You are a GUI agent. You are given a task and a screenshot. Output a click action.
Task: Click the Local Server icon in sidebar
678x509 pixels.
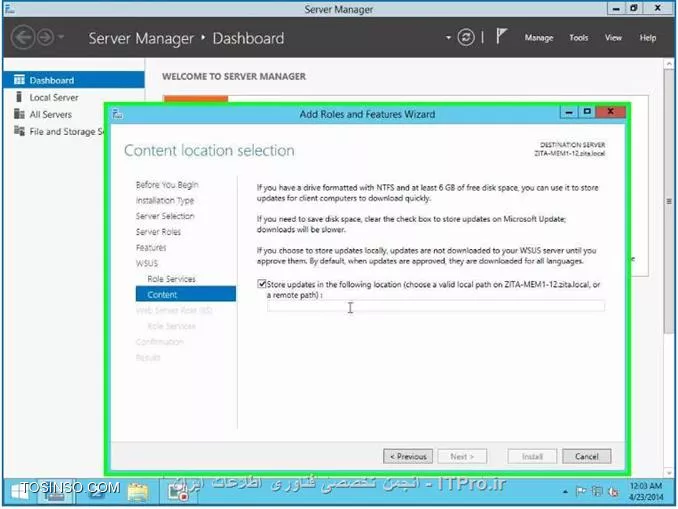(x=19, y=97)
